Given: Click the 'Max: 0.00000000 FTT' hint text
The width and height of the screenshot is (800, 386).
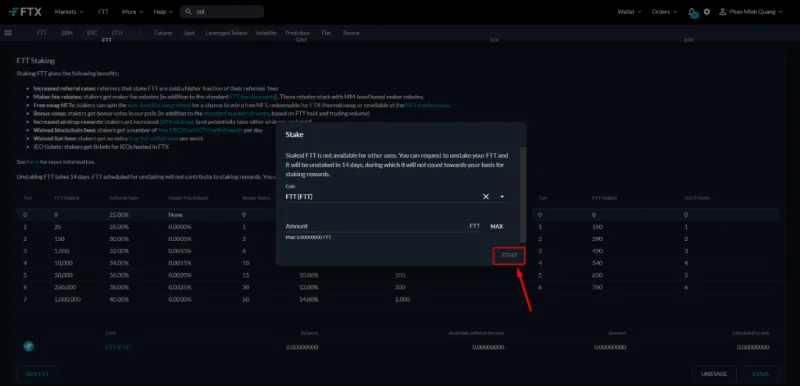Looking at the screenshot, I should pyautogui.click(x=308, y=238).
